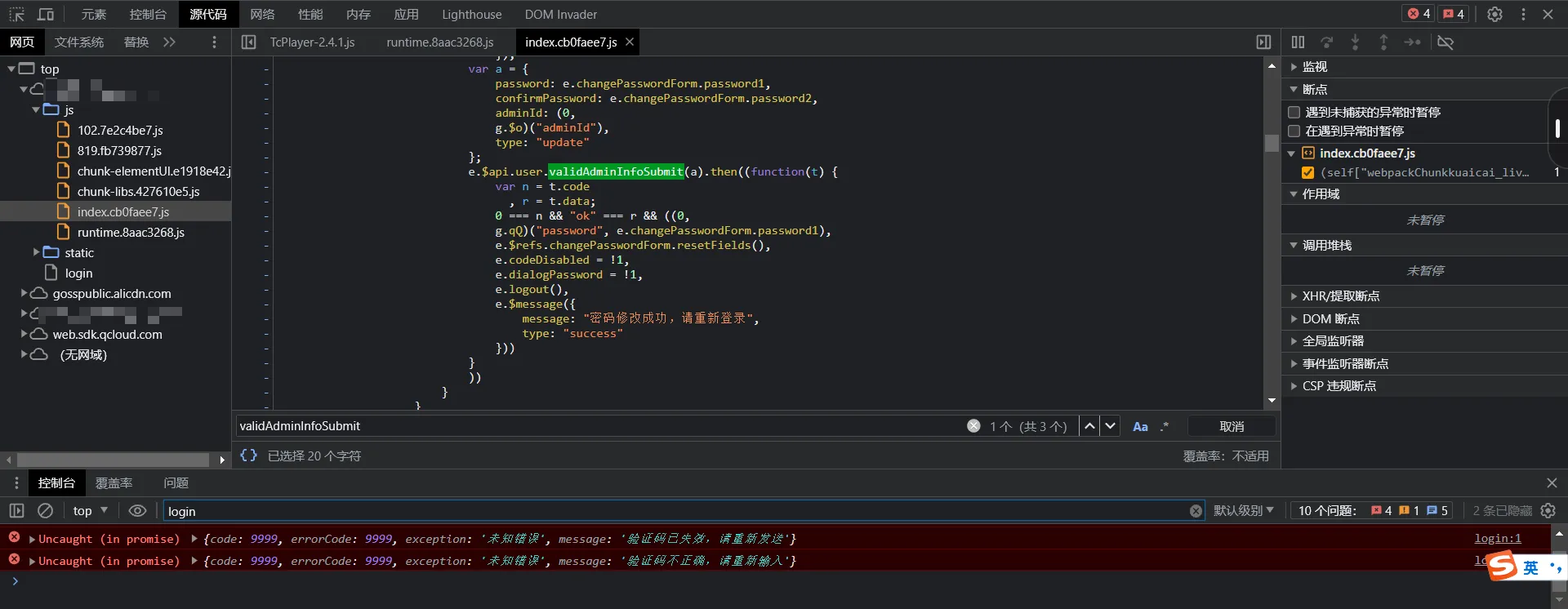Open DevTools settings gear

(x=1494, y=14)
